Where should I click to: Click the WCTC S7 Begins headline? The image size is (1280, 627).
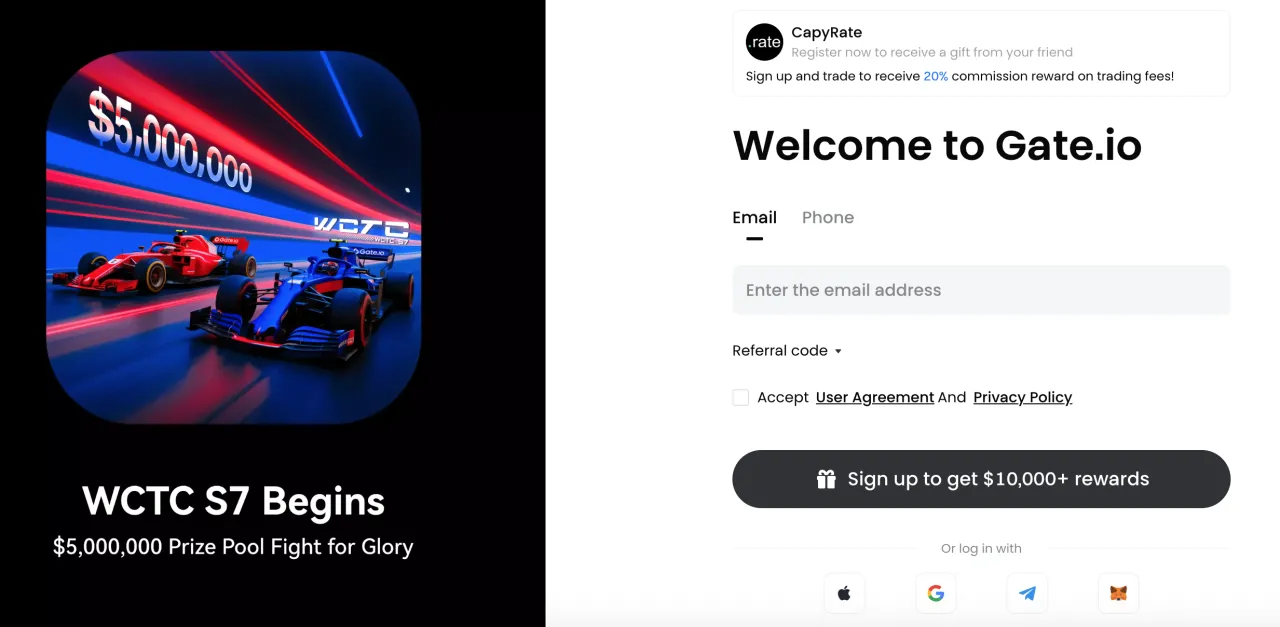click(233, 501)
